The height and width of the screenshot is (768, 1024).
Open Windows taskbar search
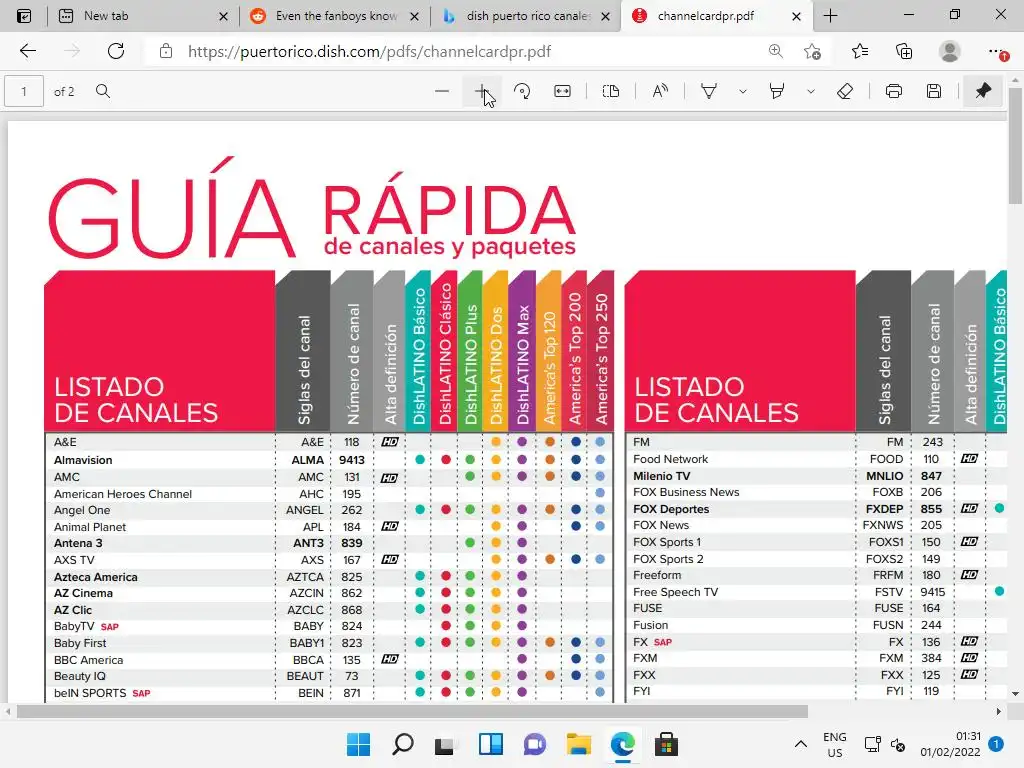point(402,744)
